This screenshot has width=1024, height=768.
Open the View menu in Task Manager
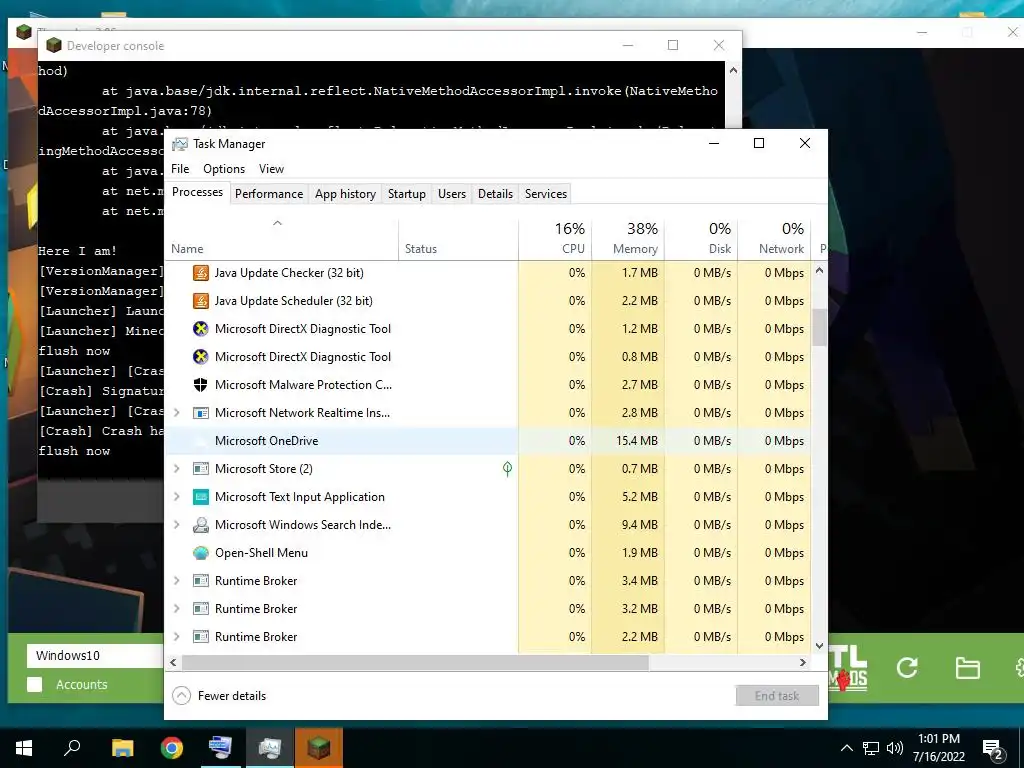point(271,168)
